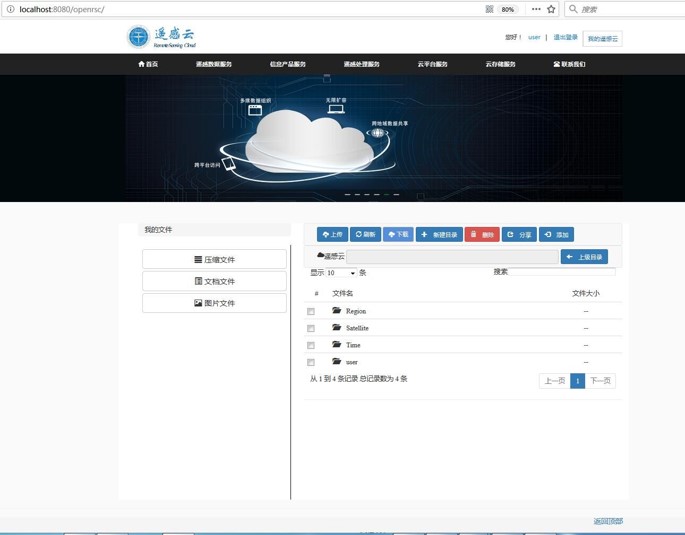
Task: Go up with the 上级目录 button
Action: click(x=584, y=257)
